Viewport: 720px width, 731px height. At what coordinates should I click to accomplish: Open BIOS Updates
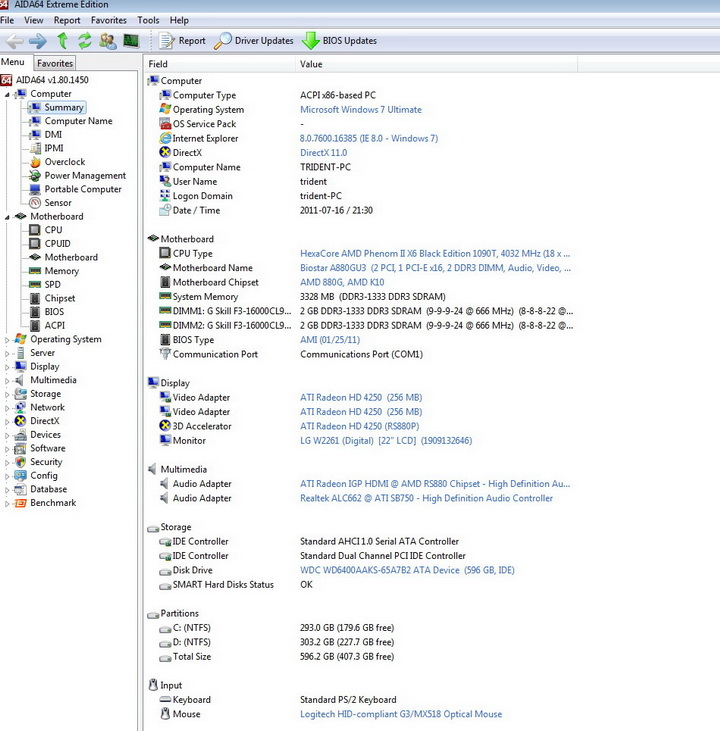pos(339,41)
